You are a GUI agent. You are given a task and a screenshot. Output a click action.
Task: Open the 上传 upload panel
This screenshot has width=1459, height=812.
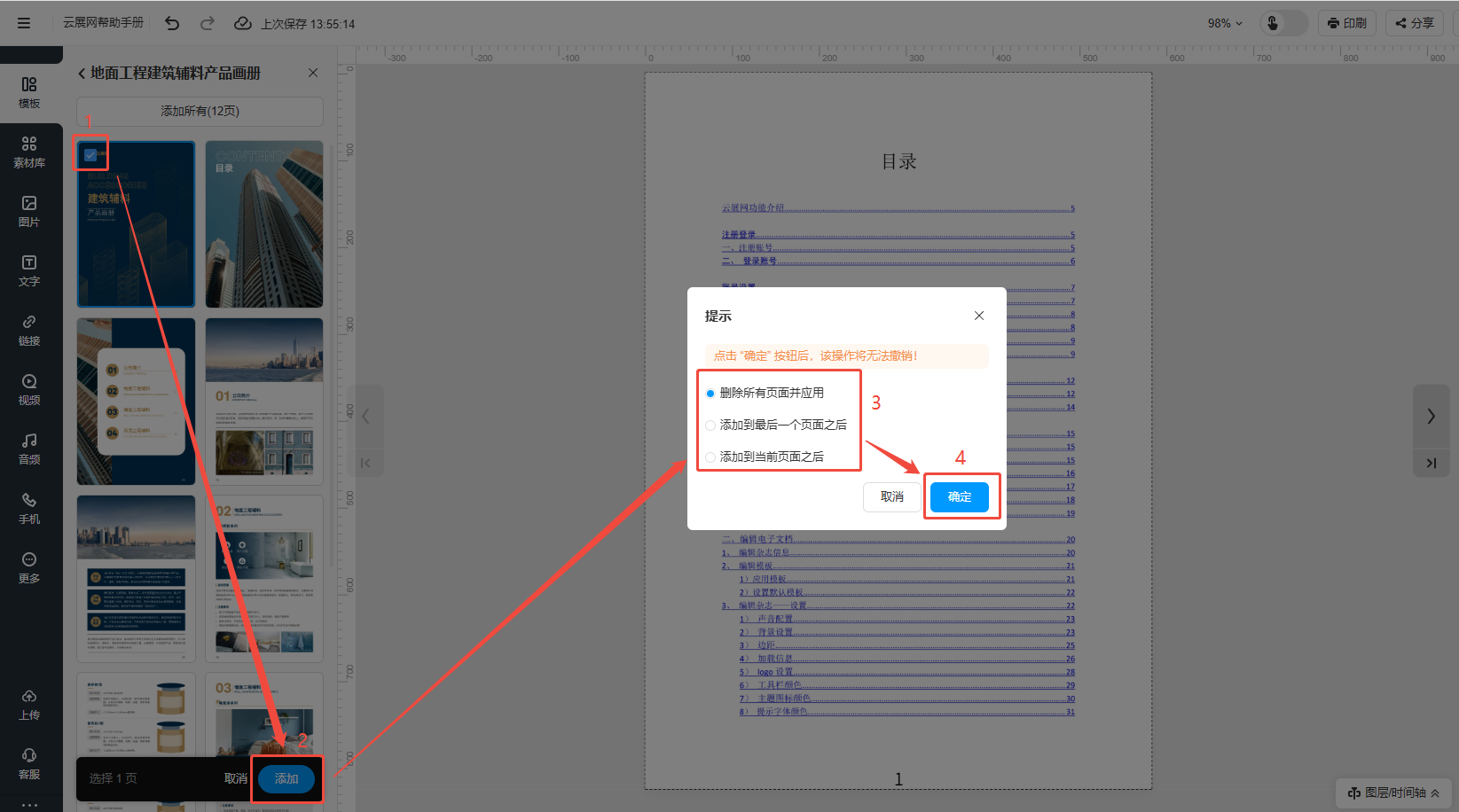tap(29, 704)
